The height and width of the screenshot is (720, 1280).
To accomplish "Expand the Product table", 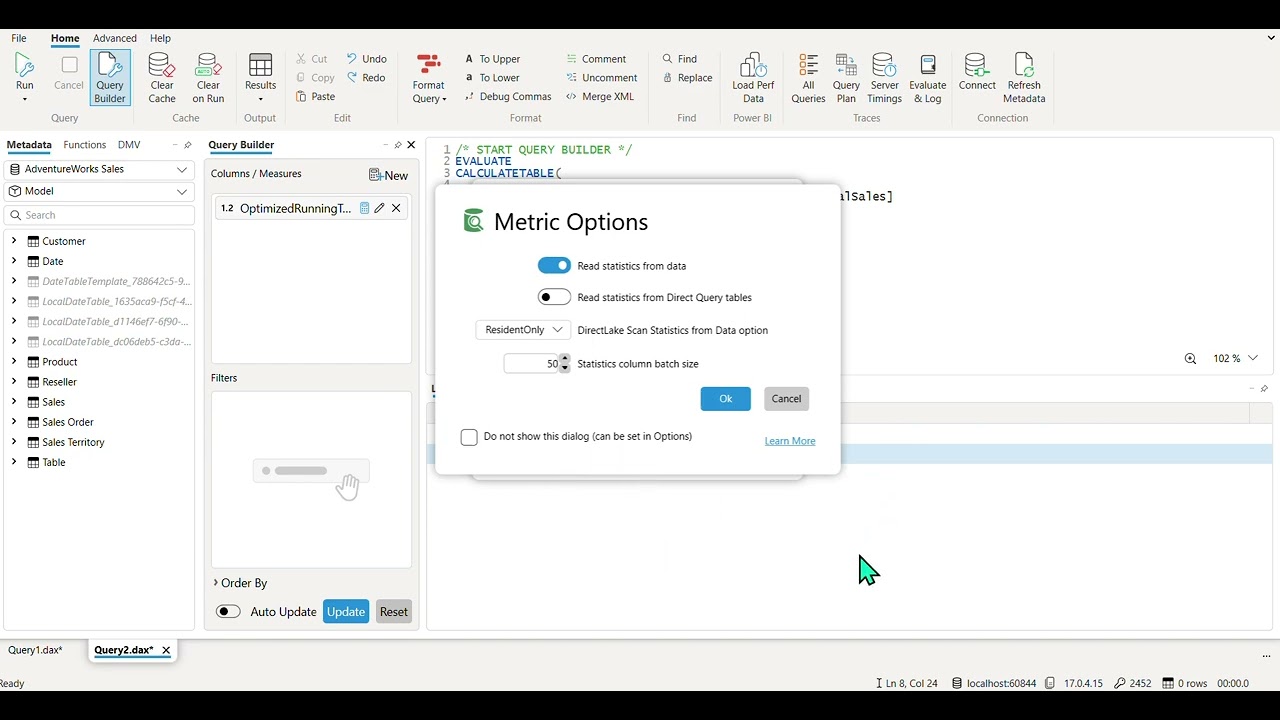I will [x=14, y=361].
